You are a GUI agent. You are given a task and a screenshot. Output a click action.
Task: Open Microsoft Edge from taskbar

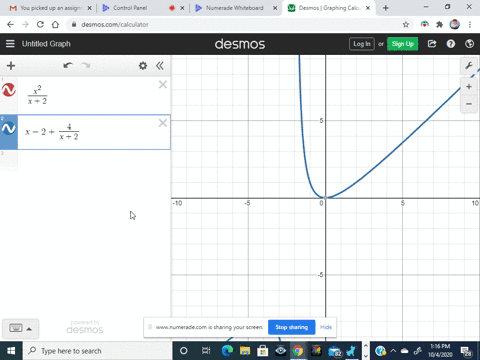228,351
